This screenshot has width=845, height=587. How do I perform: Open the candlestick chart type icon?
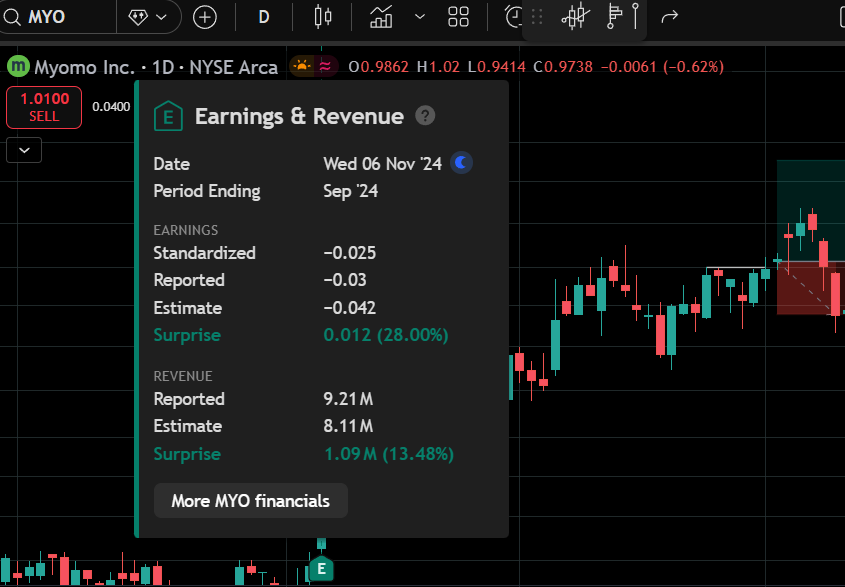[323, 17]
